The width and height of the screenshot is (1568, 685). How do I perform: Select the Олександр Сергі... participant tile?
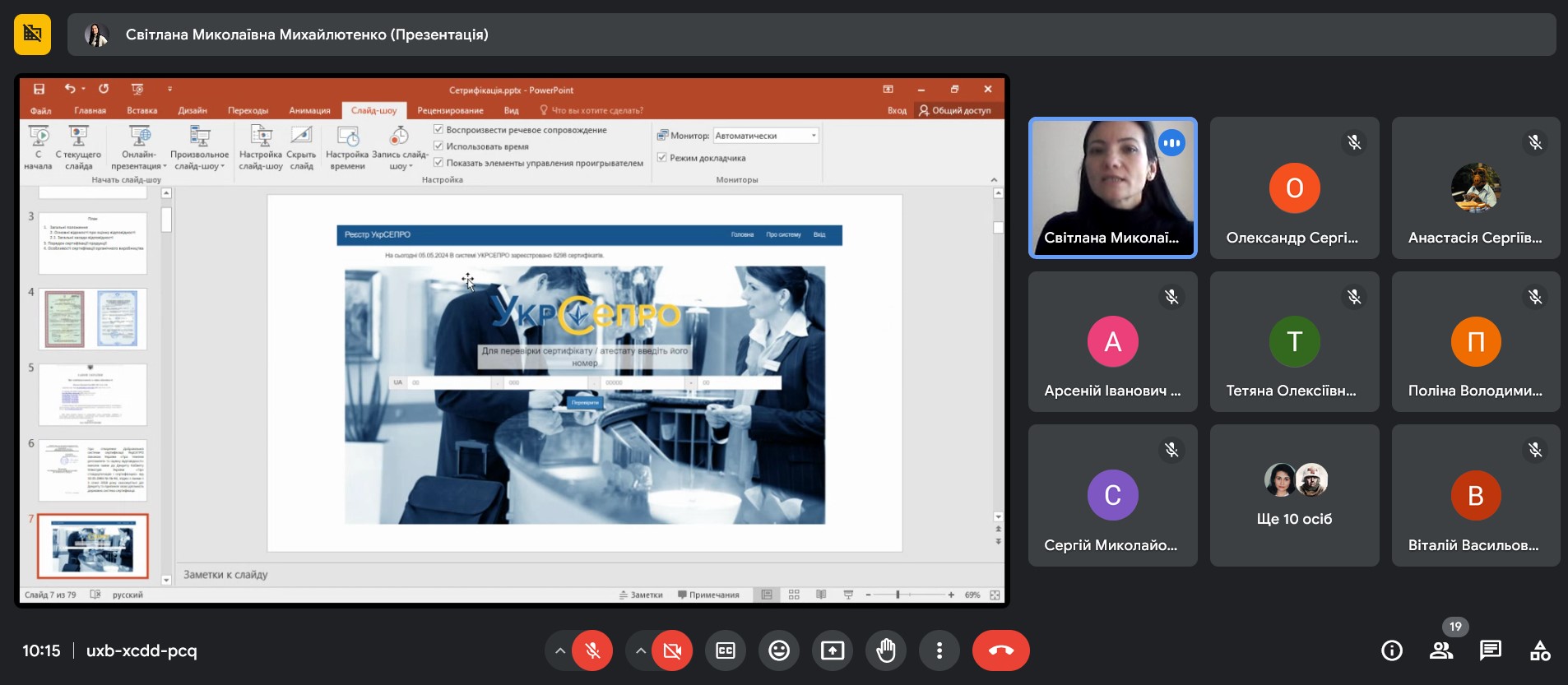1294,187
